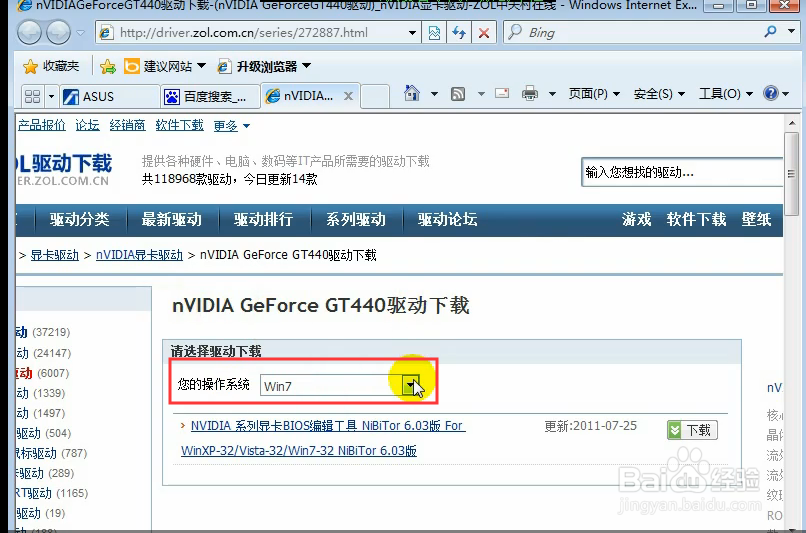806x533 pixels.
Task: Click the Bing search box
Action: (632, 33)
